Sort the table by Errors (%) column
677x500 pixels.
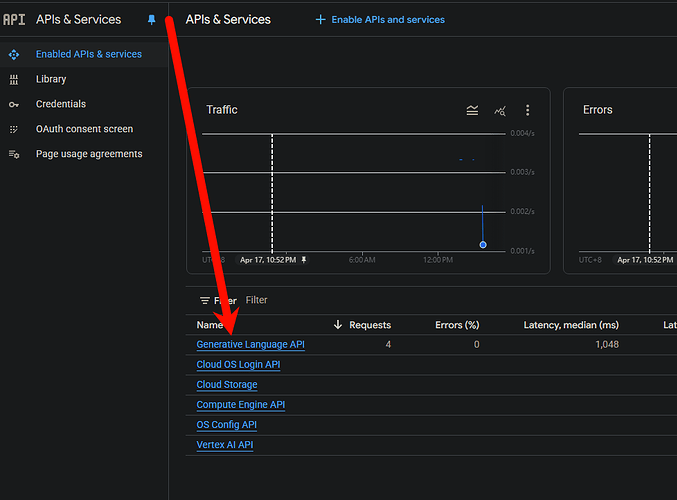(457, 325)
